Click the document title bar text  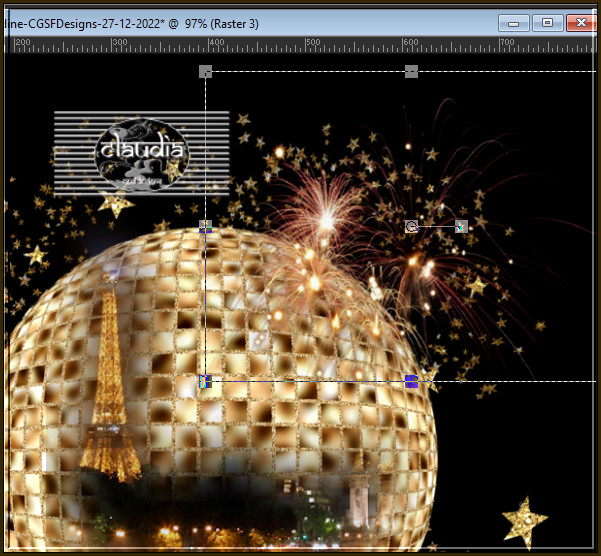coord(131,24)
